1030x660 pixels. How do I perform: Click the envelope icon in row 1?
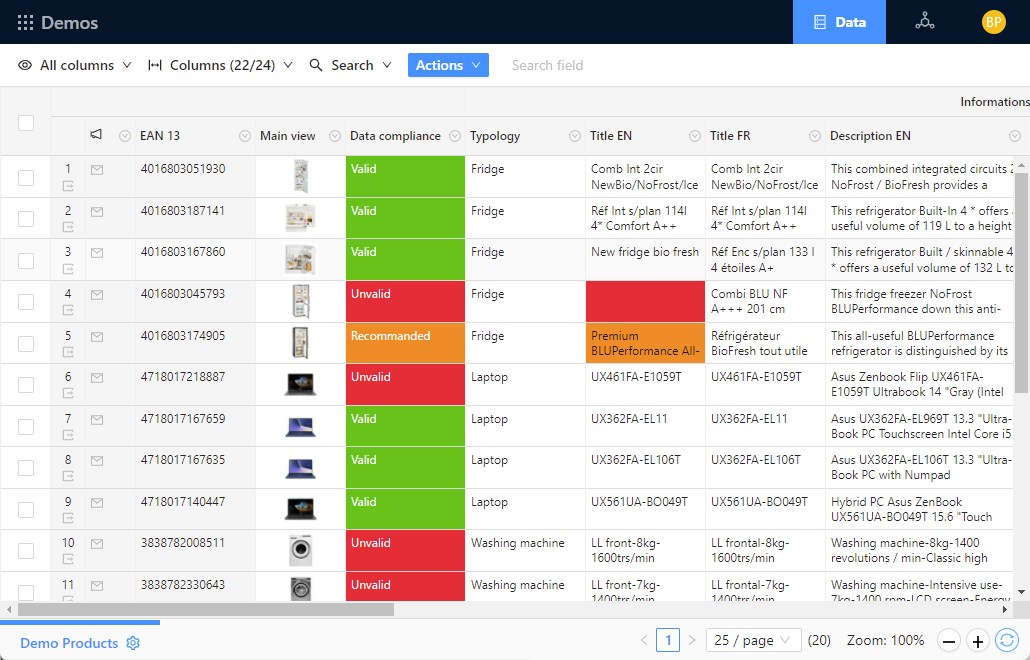click(97, 170)
